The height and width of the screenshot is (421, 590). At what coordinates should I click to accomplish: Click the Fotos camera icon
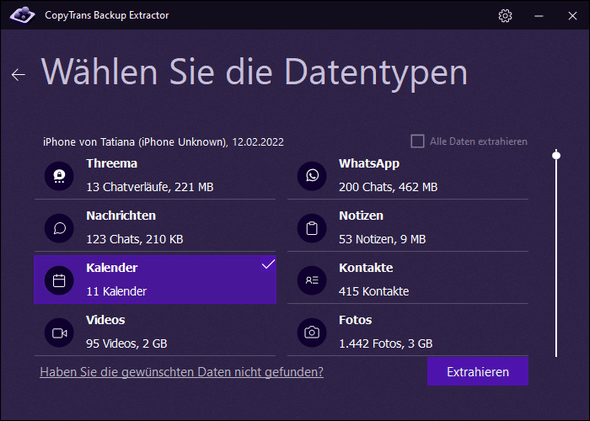click(312, 333)
